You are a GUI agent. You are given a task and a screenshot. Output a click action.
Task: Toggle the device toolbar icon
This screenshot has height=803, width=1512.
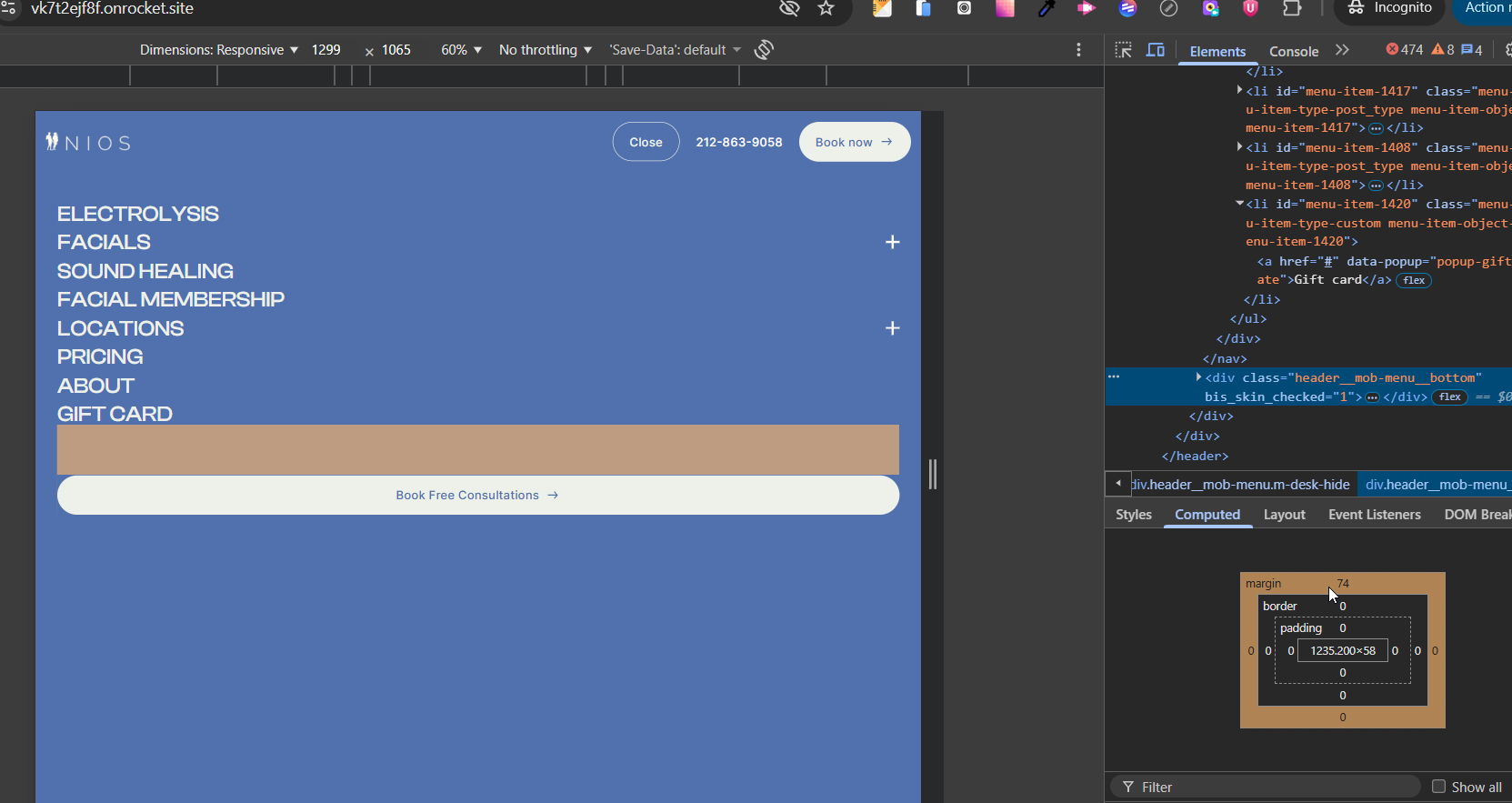coord(1156,50)
